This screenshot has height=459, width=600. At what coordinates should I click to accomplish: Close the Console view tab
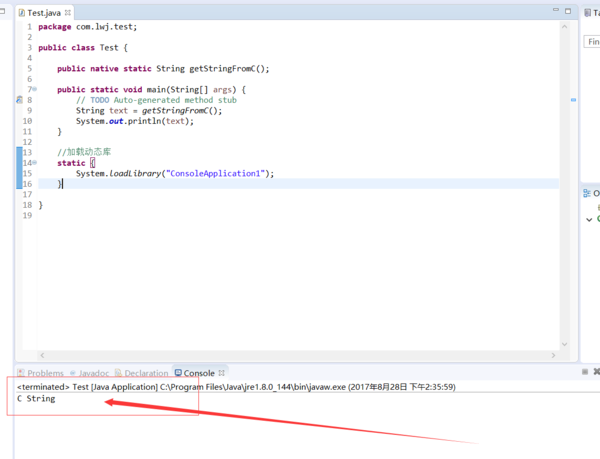222,373
